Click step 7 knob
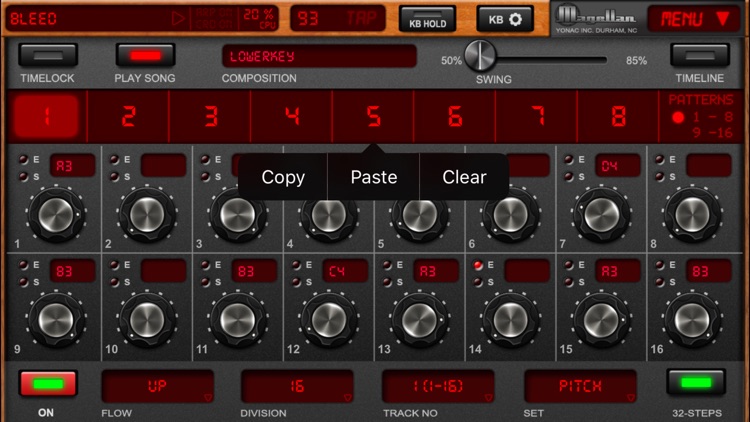The width and height of the screenshot is (750, 422). 601,214
